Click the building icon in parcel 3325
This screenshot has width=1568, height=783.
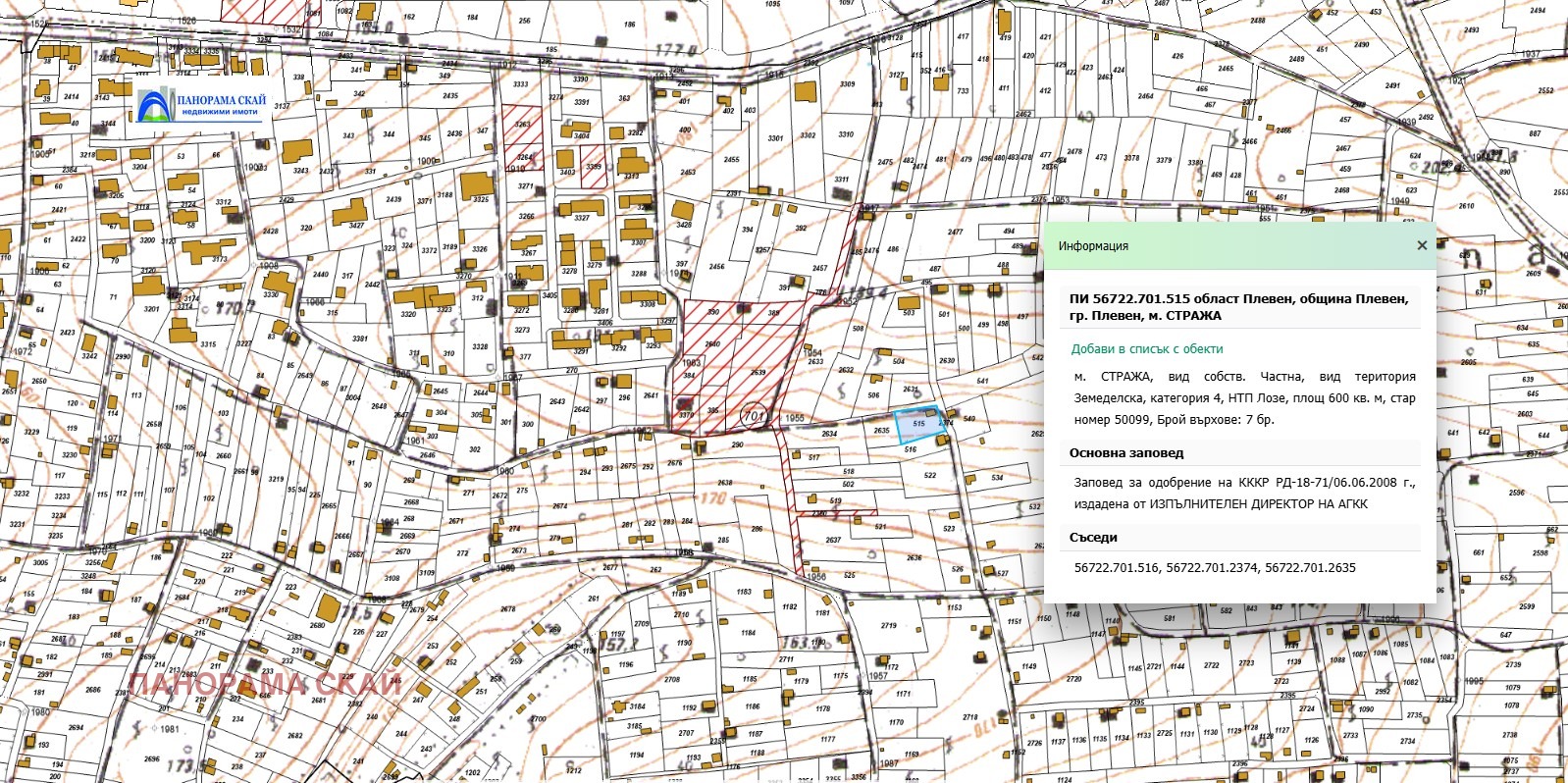(x=476, y=184)
